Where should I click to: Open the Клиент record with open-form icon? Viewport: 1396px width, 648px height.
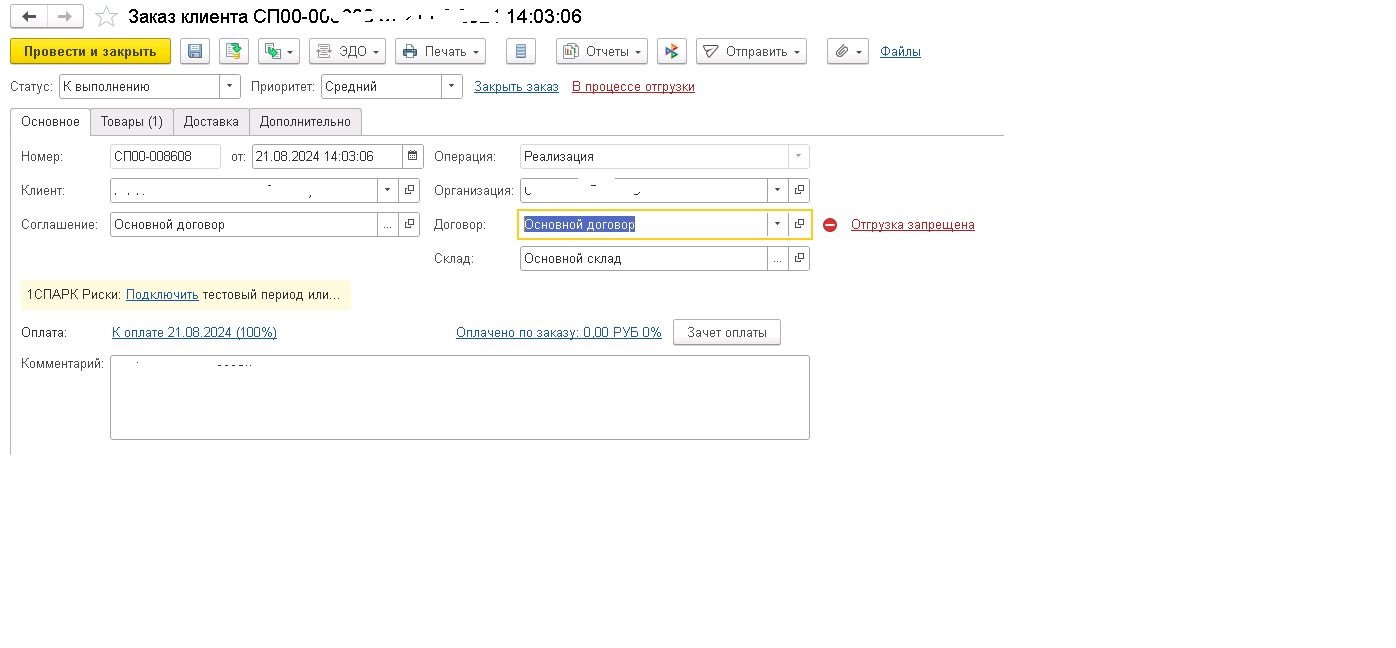click(409, 191)
